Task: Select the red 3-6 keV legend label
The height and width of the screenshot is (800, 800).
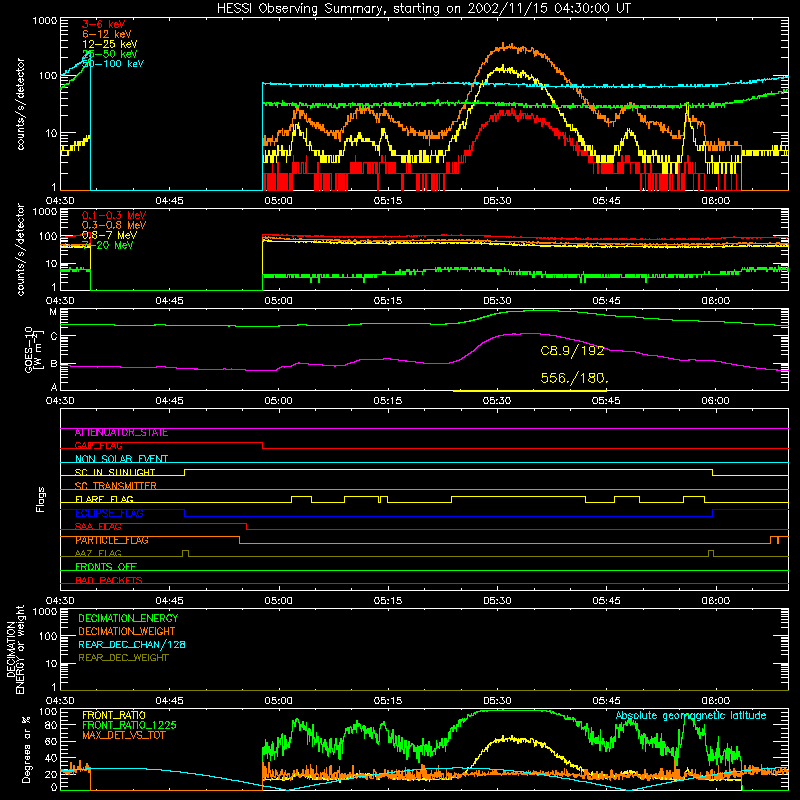Action: 103,24
